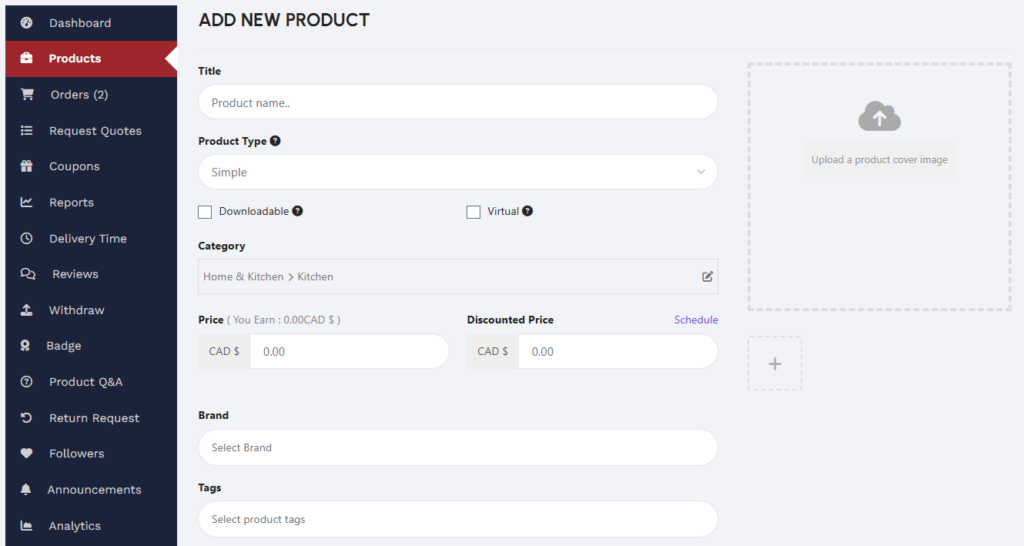This screenshot has height=546, width=1024.
Task: Enable the Downloadable checkbox
Action: tap(205, 212)
